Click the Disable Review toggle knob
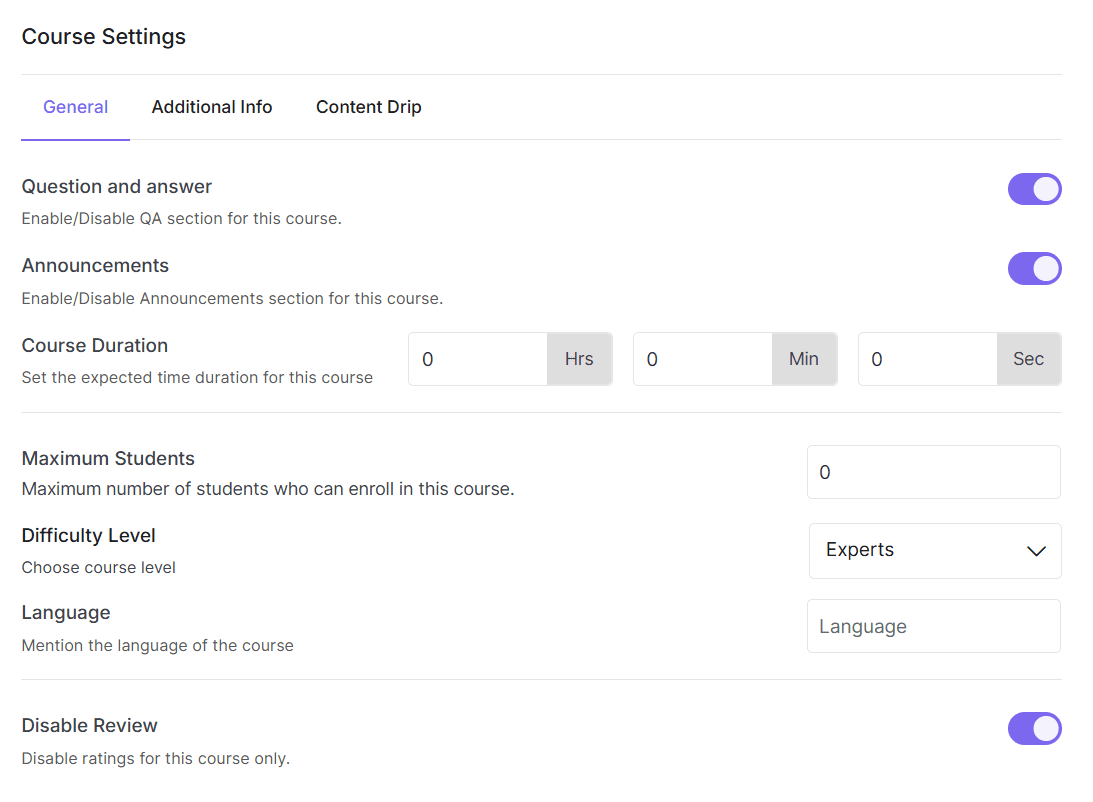 1045,728
